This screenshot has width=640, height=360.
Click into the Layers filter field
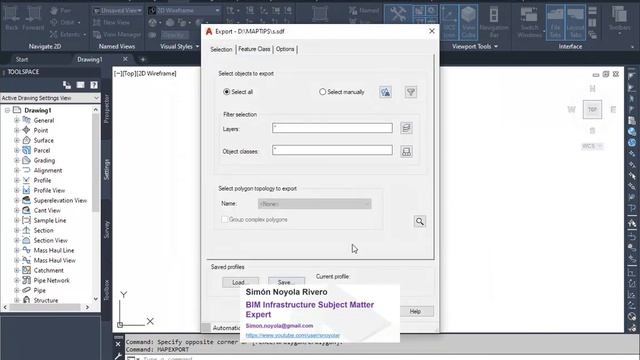(332, 128)
